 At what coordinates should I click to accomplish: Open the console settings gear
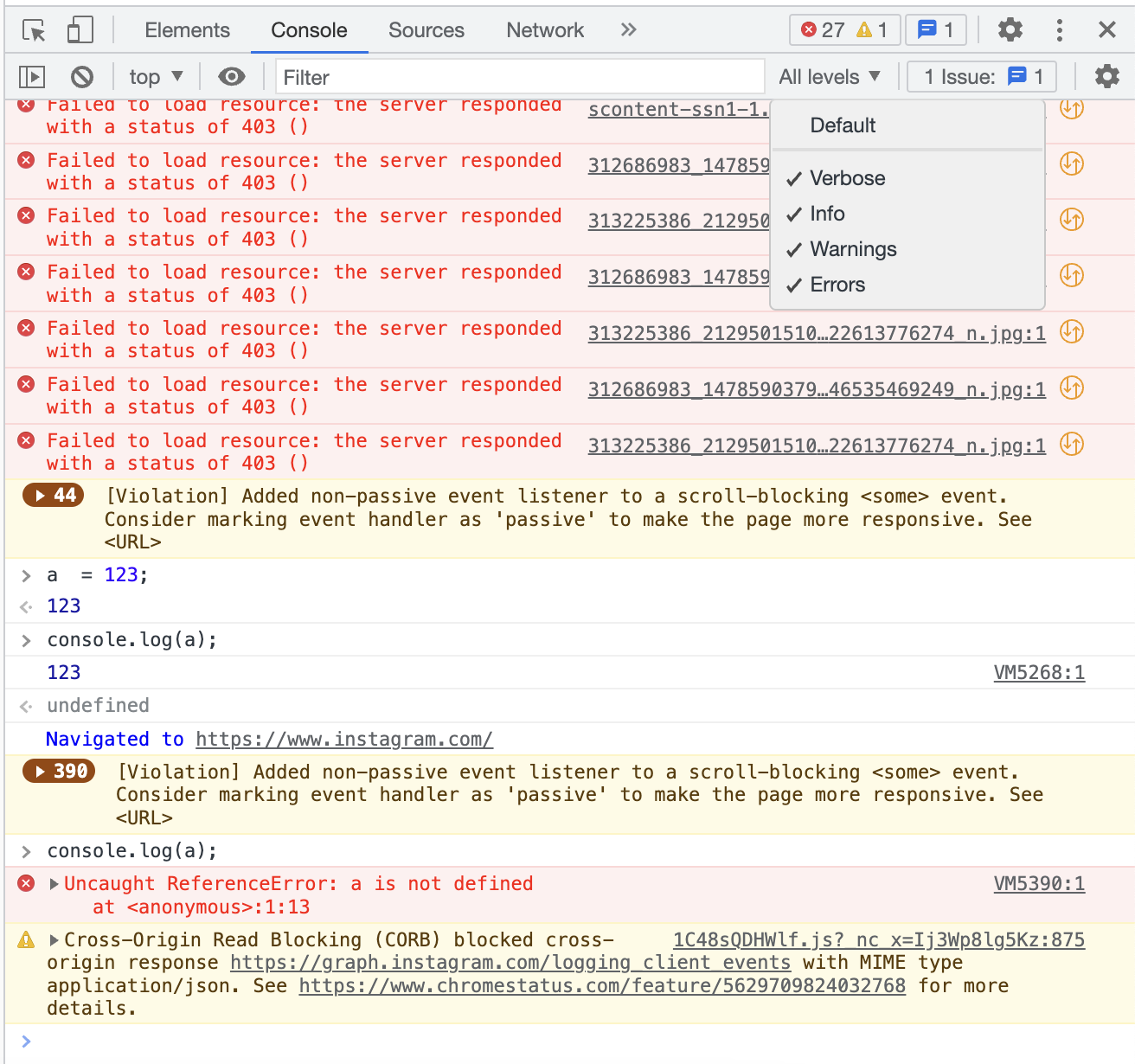tap(1106, 77)
